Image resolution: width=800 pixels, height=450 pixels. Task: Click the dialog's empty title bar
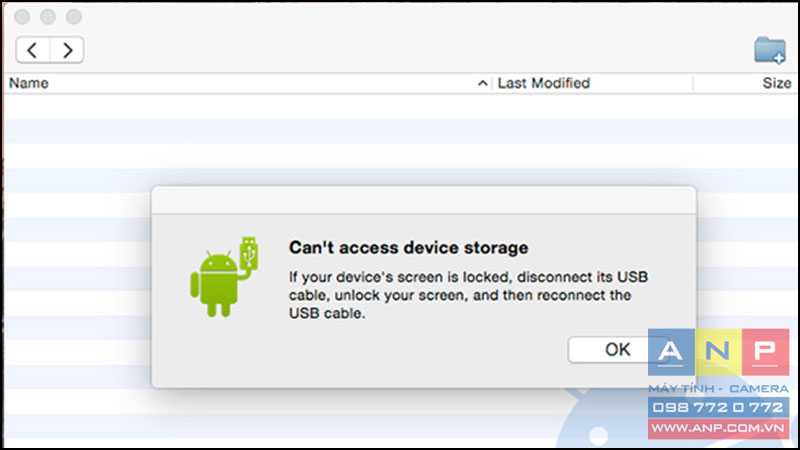click(x=423, y=200)
